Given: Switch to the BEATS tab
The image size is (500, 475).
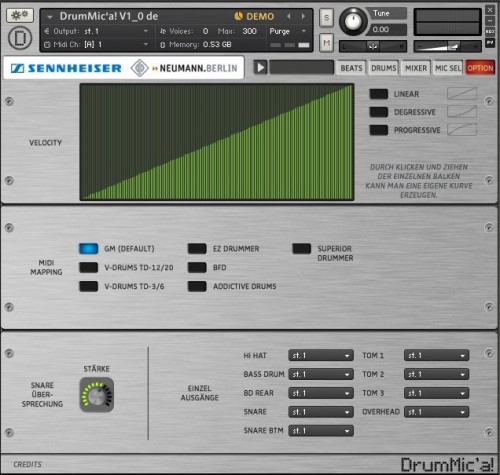Looking at the screenshot, I should [x=351, y=68].
